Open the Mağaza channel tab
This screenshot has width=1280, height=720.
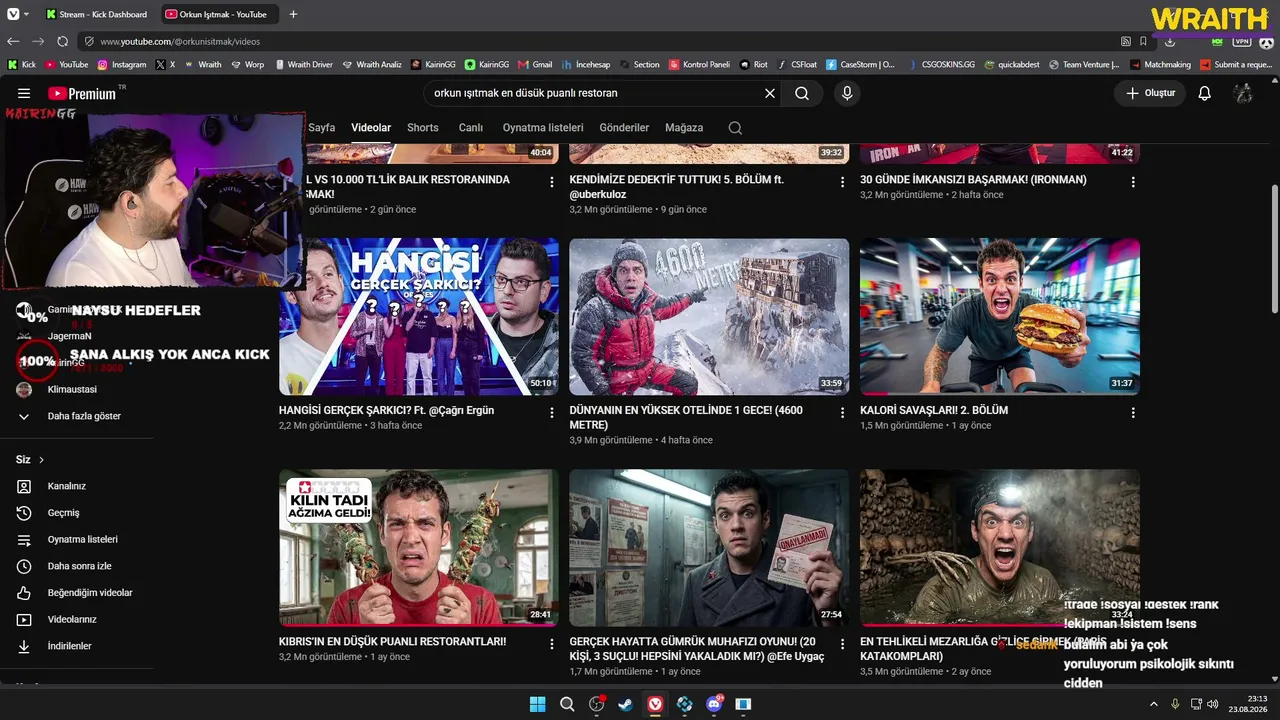point(684,128)
